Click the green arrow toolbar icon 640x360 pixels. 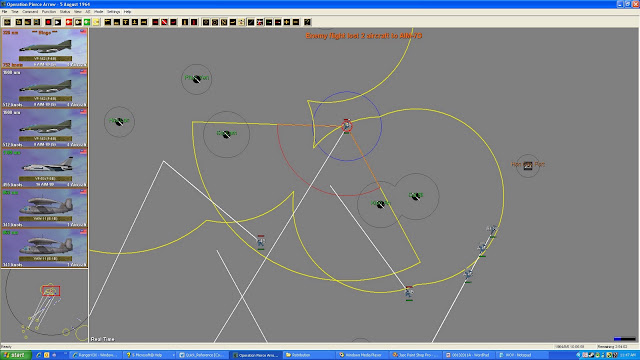(x=87, y=22)
